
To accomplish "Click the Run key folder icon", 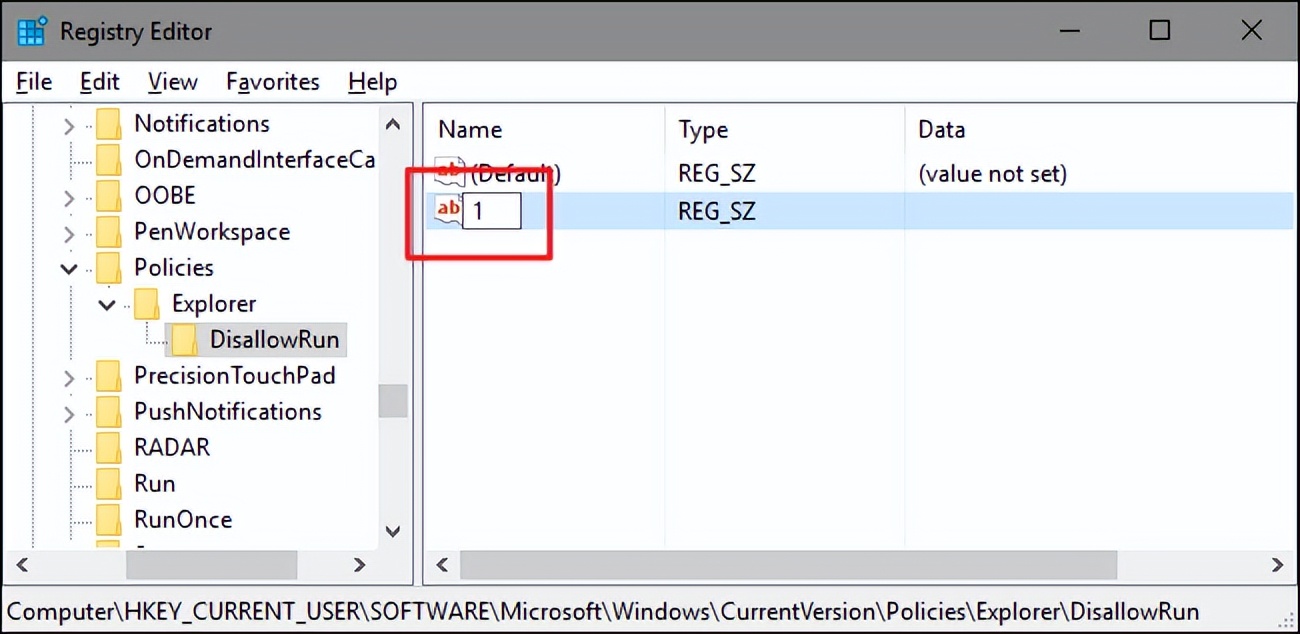I will click(x=110, y=483).
